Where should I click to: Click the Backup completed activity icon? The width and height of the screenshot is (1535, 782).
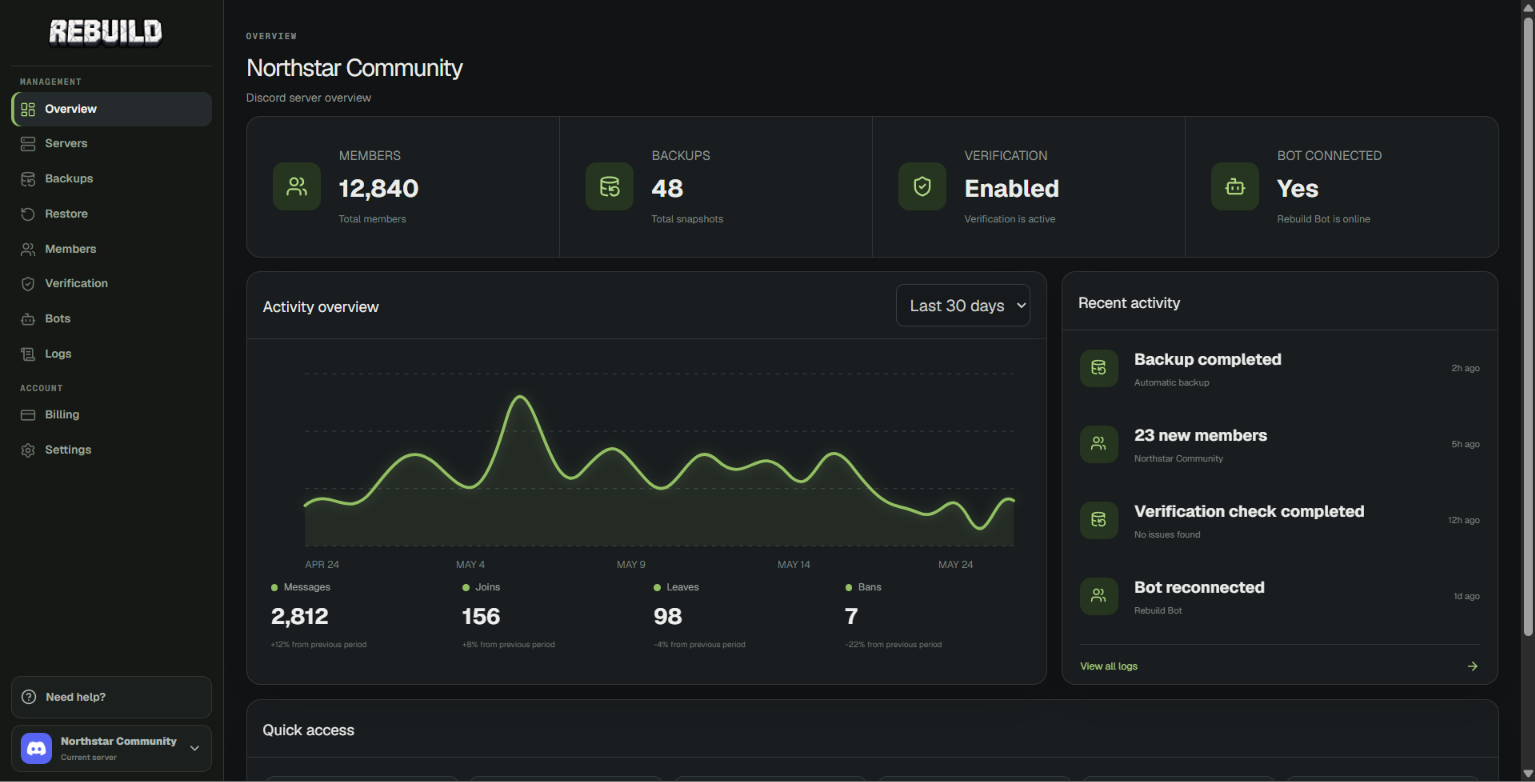(1099, 368)
